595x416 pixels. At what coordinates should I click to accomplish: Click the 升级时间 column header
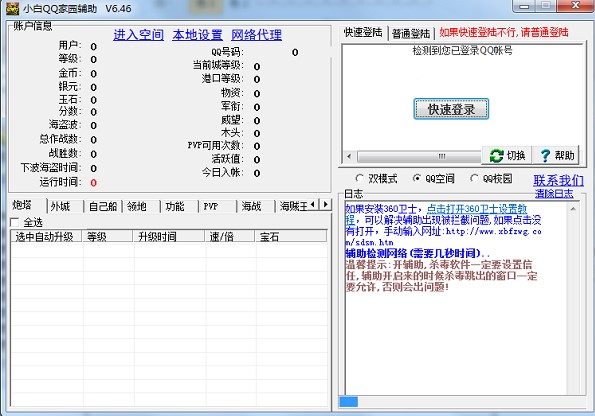pos(169,236)
